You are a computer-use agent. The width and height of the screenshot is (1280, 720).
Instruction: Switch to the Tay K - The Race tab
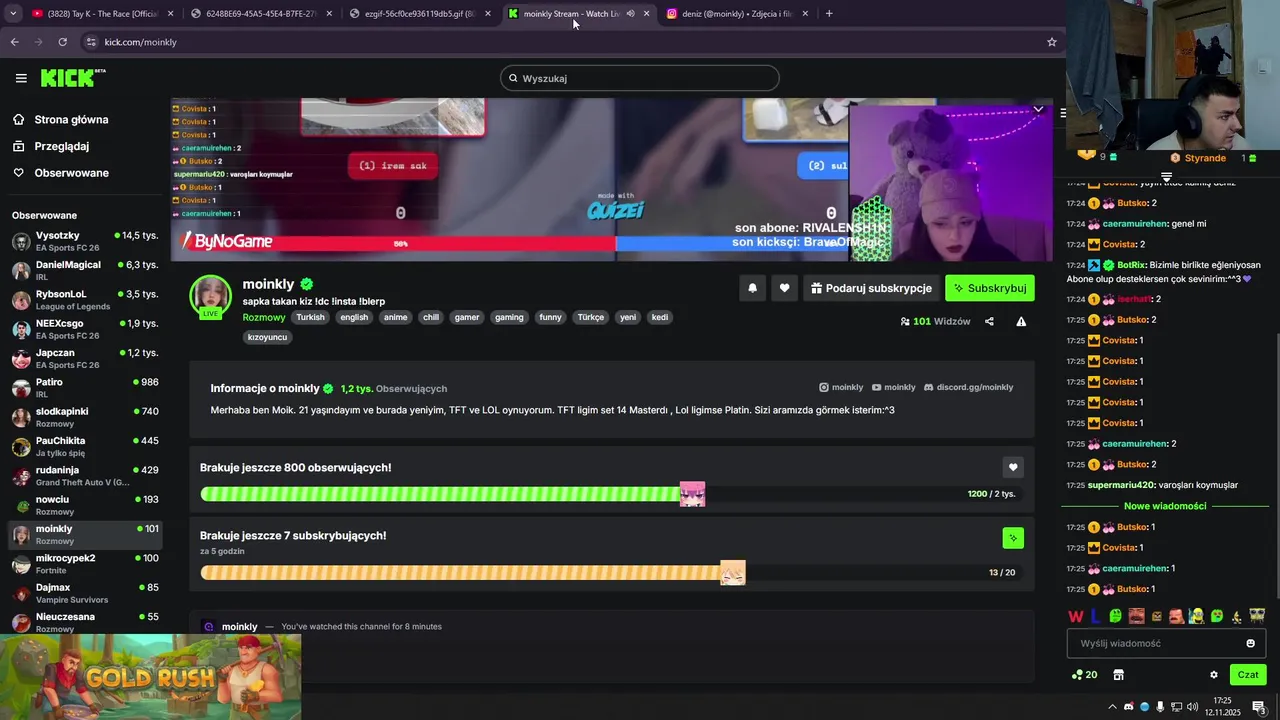click(102, 14)
